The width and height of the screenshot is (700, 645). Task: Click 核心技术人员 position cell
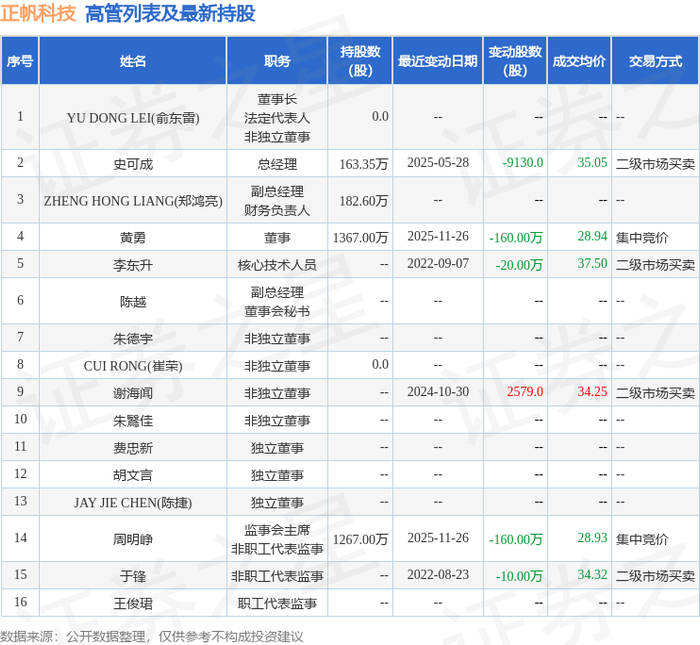click(277, 265)
